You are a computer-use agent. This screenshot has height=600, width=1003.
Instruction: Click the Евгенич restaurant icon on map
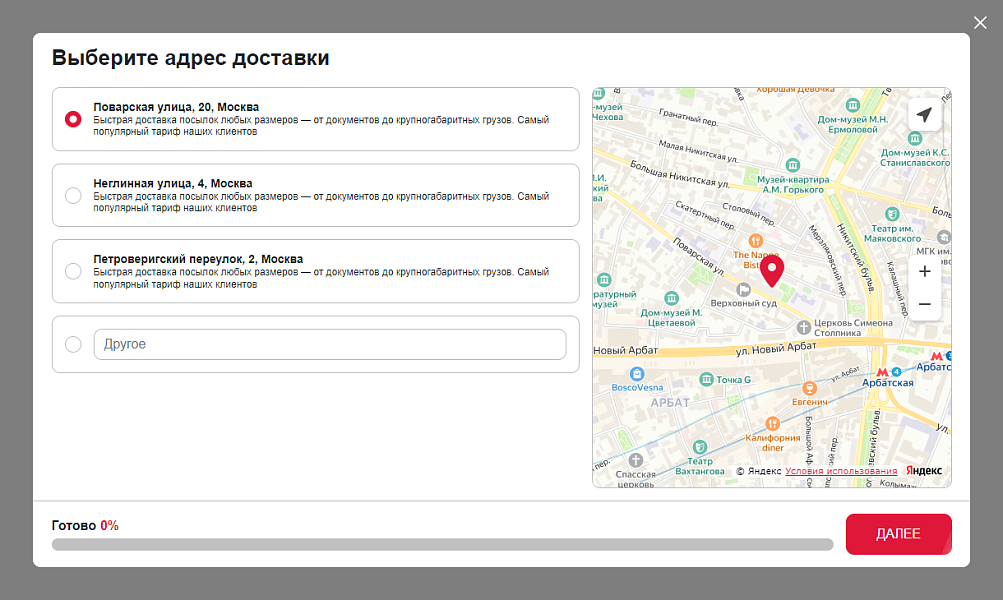(x=810, y=386)
